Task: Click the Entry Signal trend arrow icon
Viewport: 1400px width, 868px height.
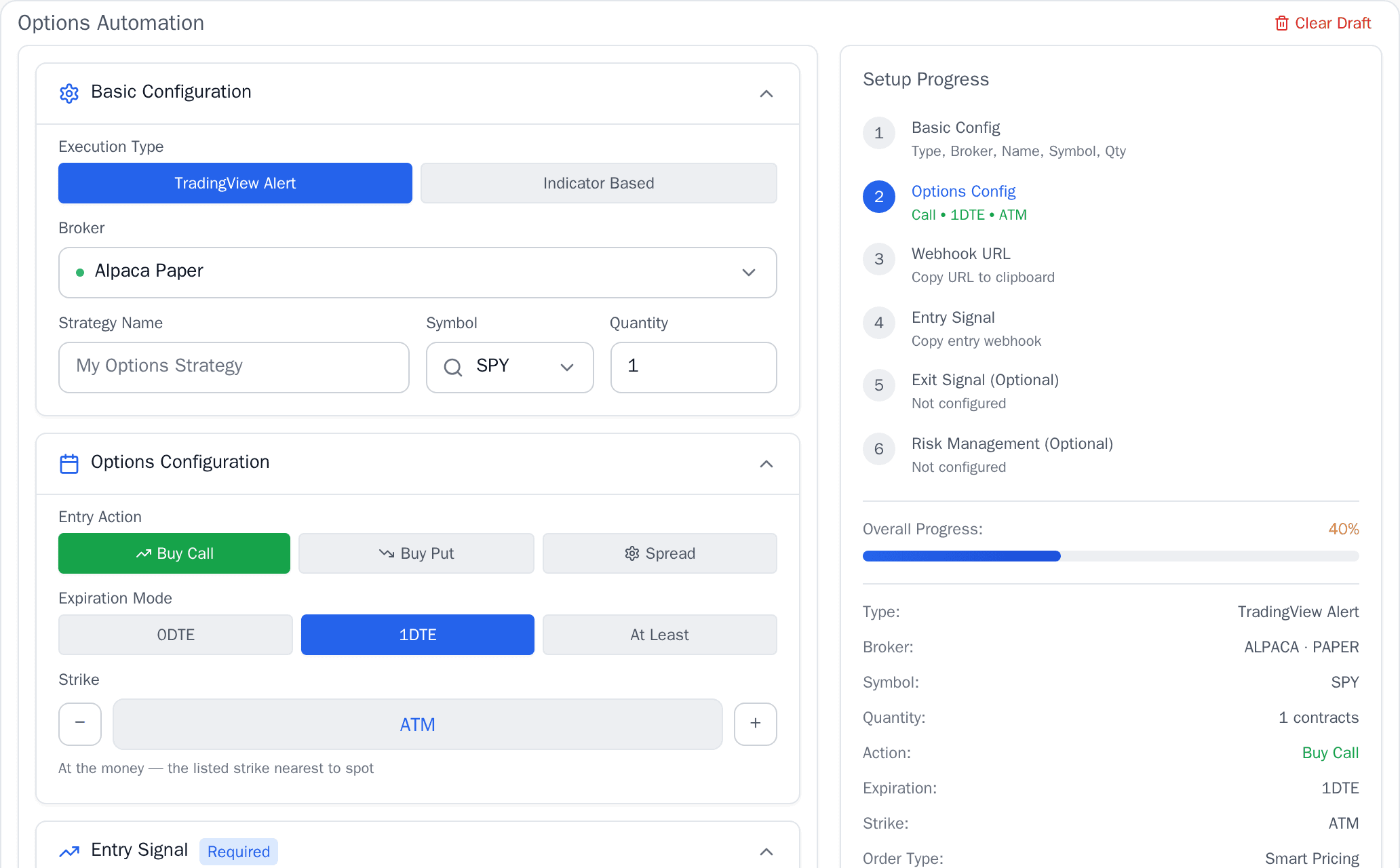Action: 69,852
